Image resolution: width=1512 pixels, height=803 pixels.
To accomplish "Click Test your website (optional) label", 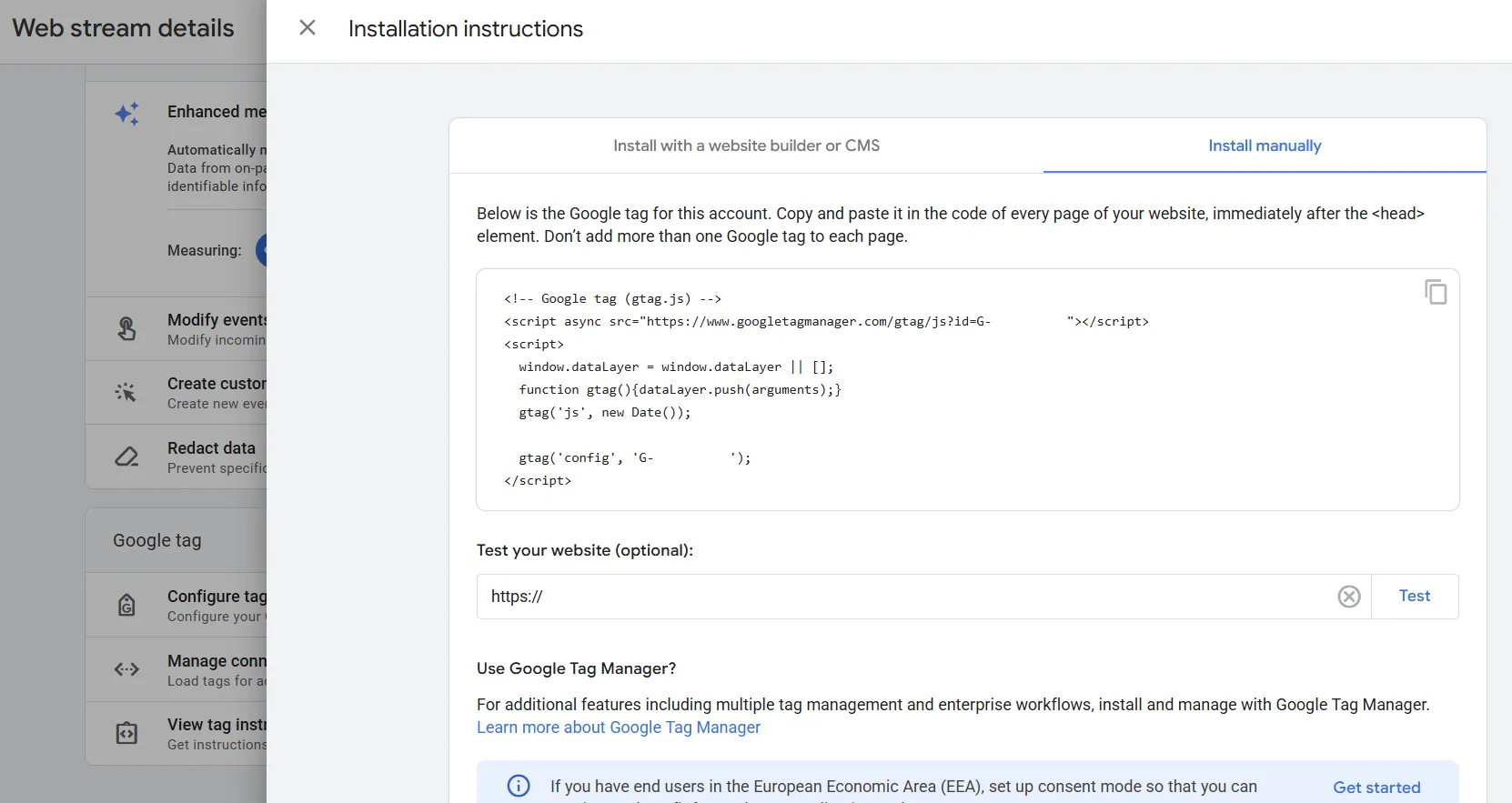I will 585,550.
